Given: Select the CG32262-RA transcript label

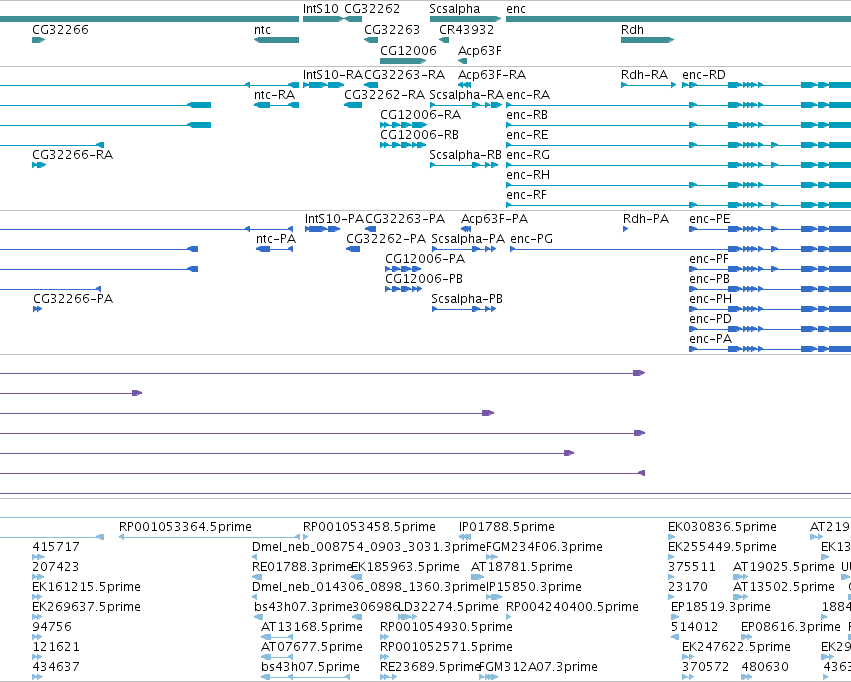Looking at the screenshot, I should 384,94.
